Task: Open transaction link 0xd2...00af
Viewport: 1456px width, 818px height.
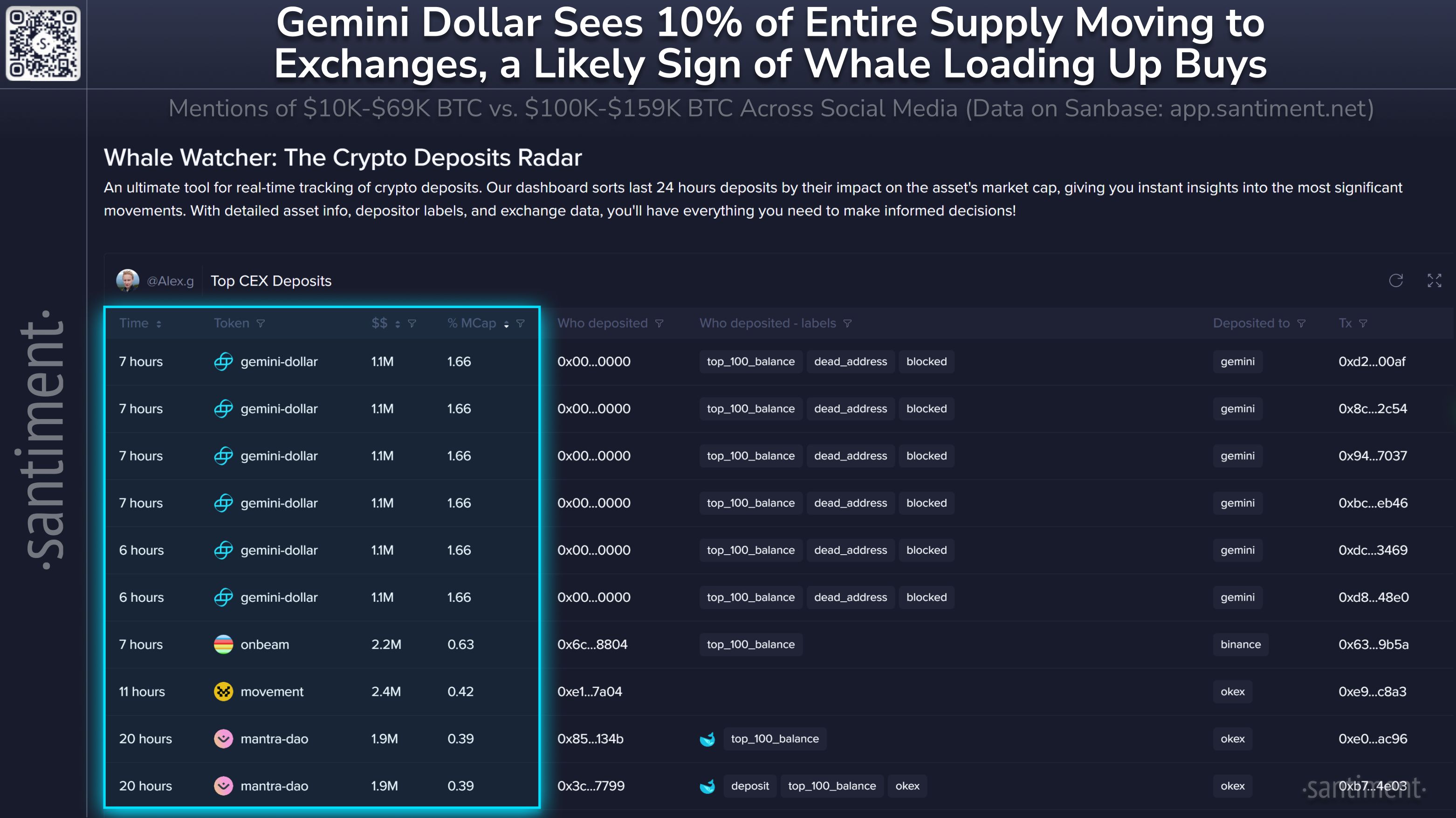Action: tap(1372, 361)
